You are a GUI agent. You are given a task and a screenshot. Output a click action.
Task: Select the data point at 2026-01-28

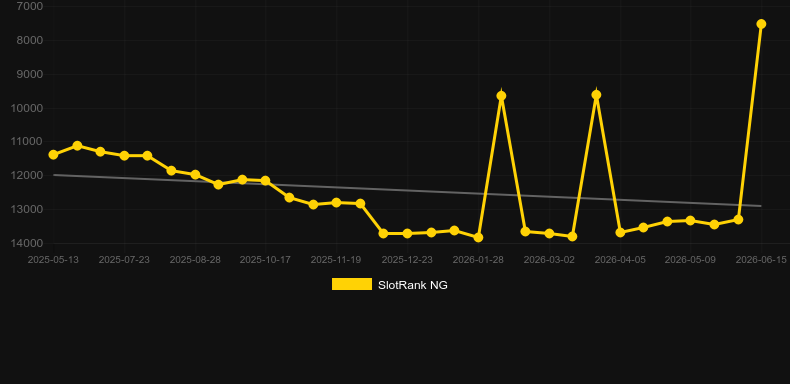point(478,237)
